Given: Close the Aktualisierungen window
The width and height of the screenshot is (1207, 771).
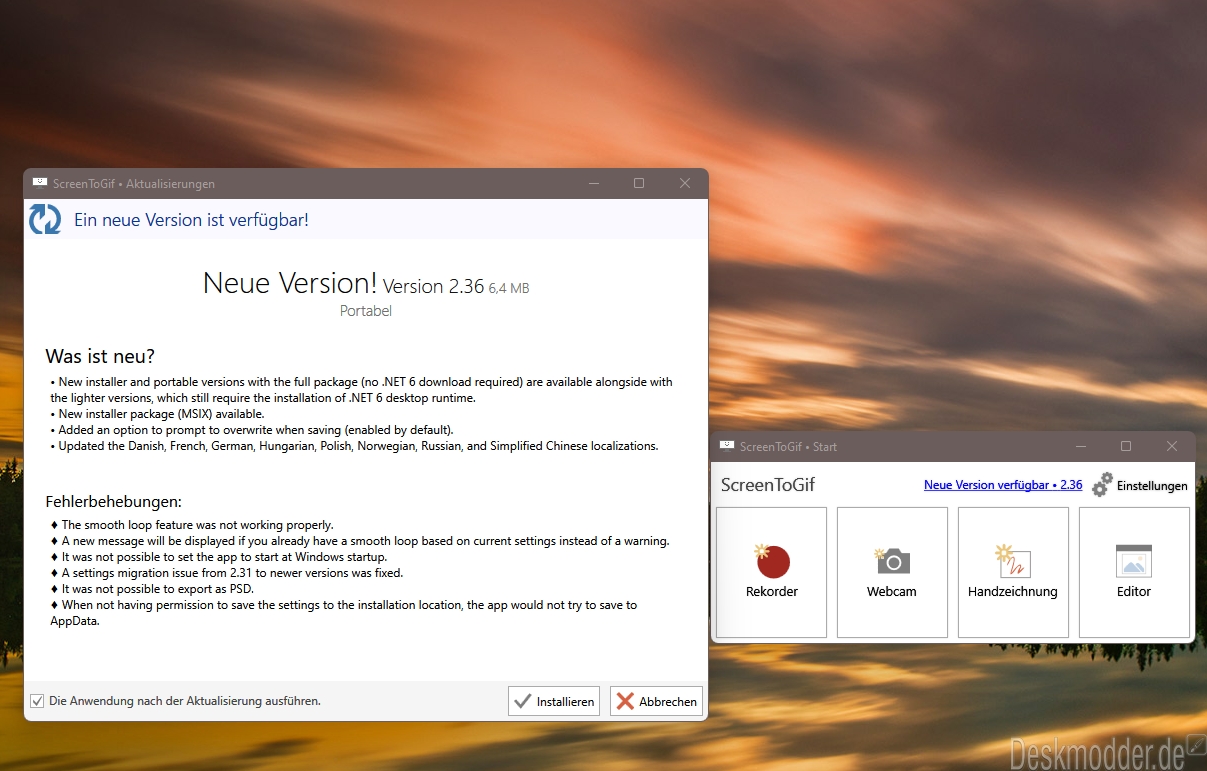Looking at the screenshot, I should tap(685, 183).
